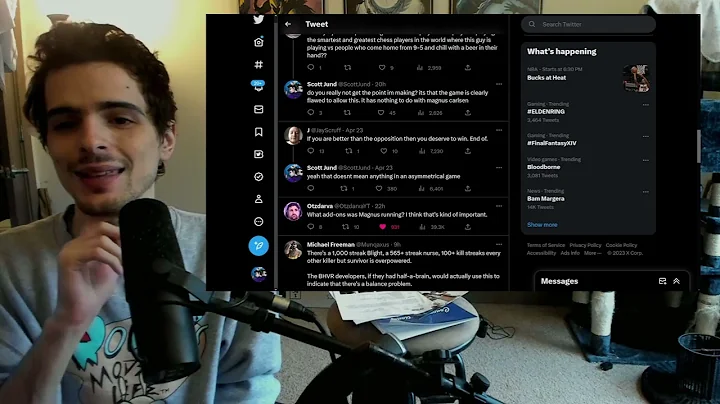Retweet JaySoruff's 'If you are better' tweet
720x404 pixels.
point(349,151)
